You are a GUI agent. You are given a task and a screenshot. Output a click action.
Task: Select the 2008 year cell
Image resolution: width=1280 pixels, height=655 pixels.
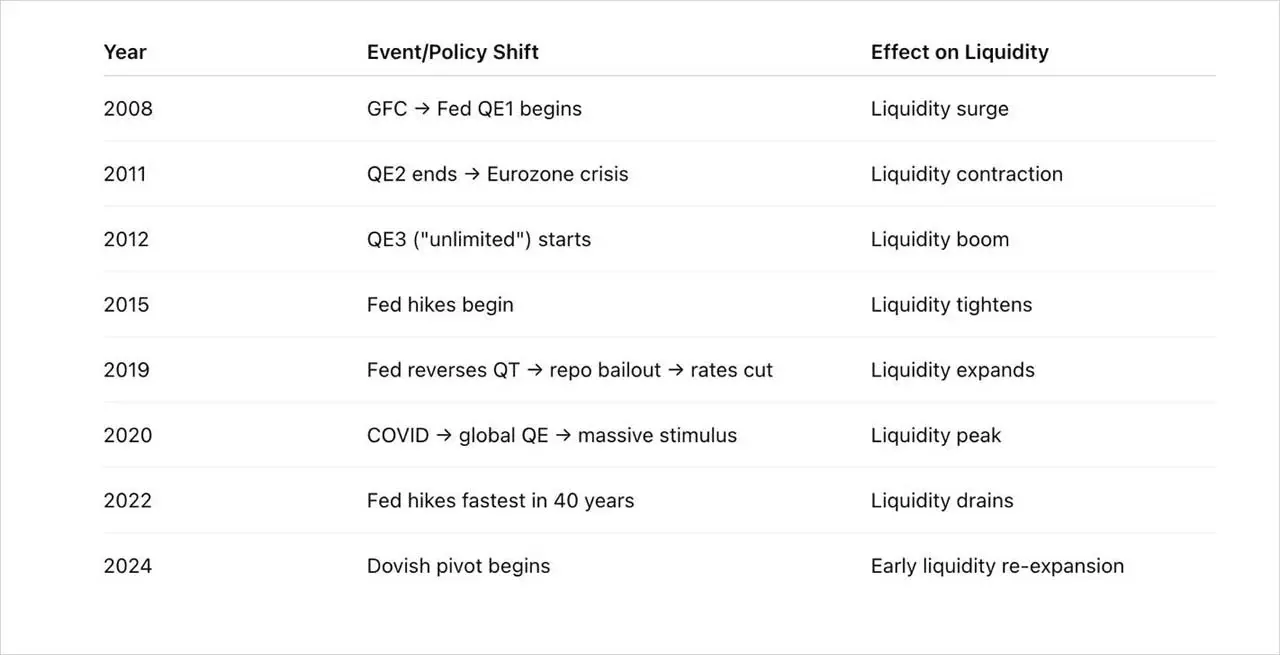128,109
